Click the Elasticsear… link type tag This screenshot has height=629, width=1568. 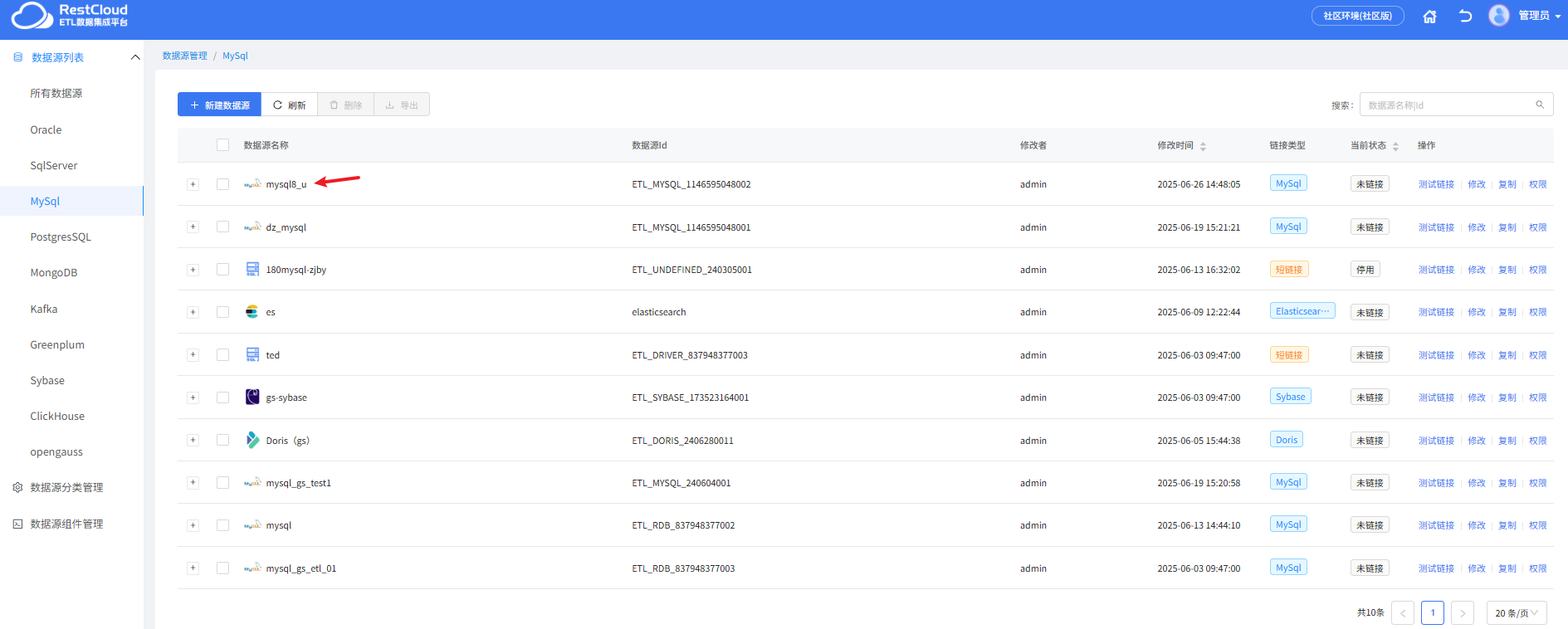point(1302,311)
